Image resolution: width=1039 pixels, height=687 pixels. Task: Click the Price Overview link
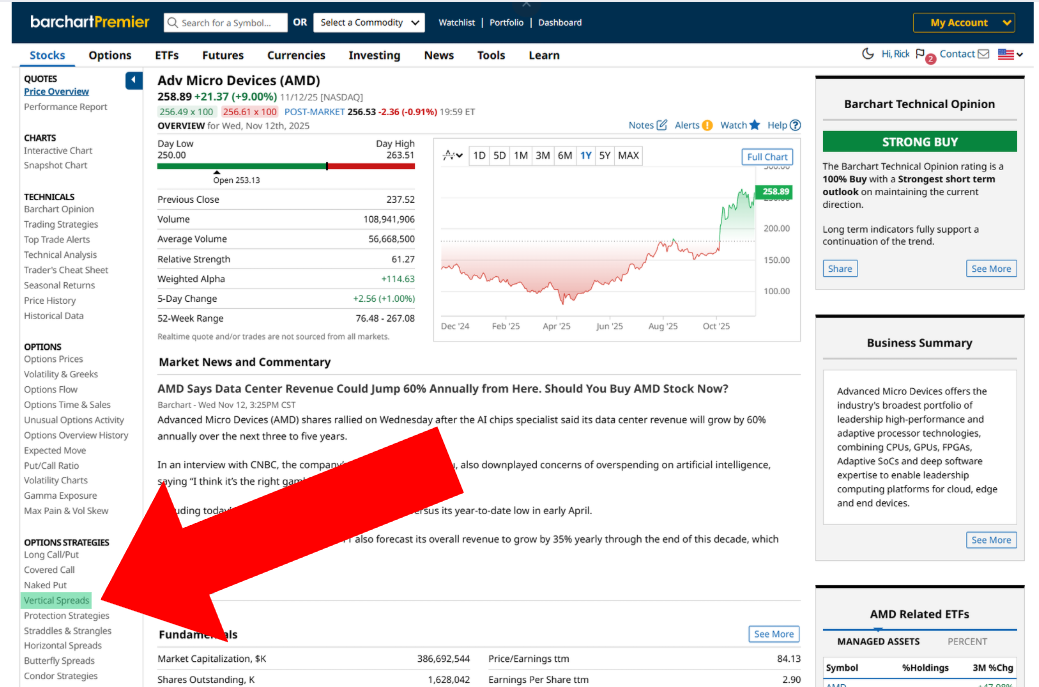(x=56, y=91)
